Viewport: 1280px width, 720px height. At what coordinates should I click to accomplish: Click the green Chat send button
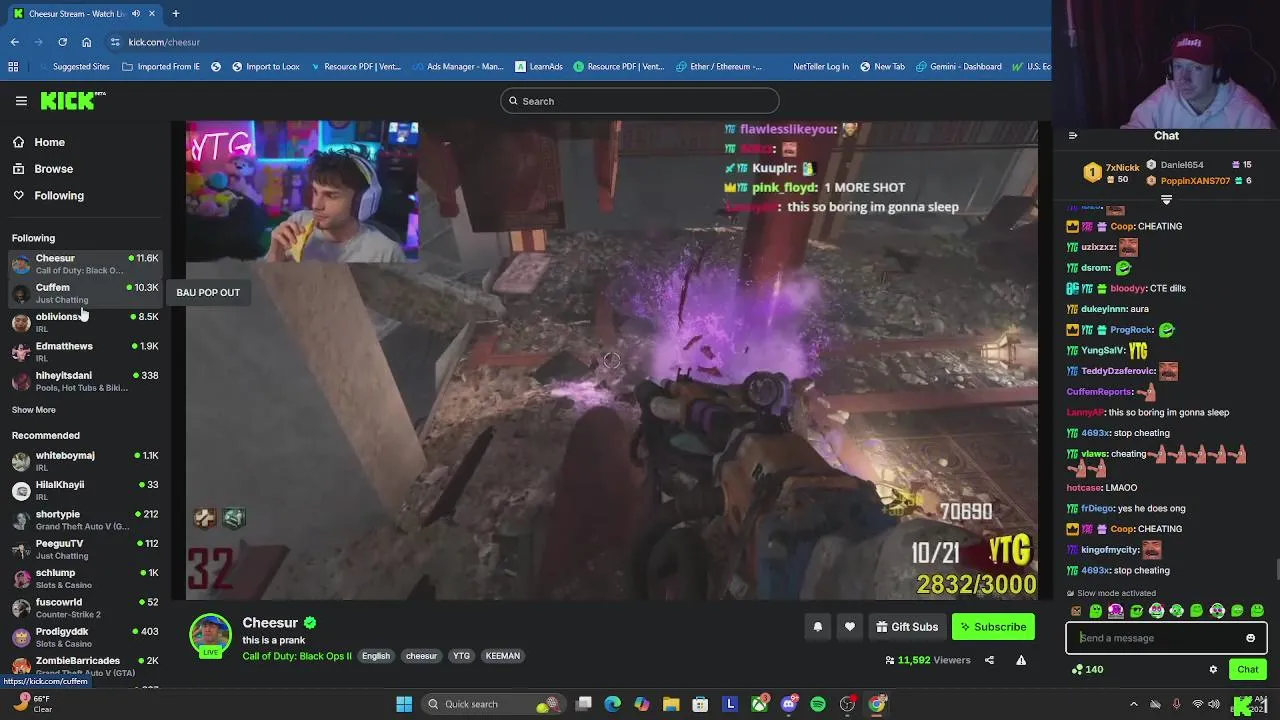click(1247, 670)
